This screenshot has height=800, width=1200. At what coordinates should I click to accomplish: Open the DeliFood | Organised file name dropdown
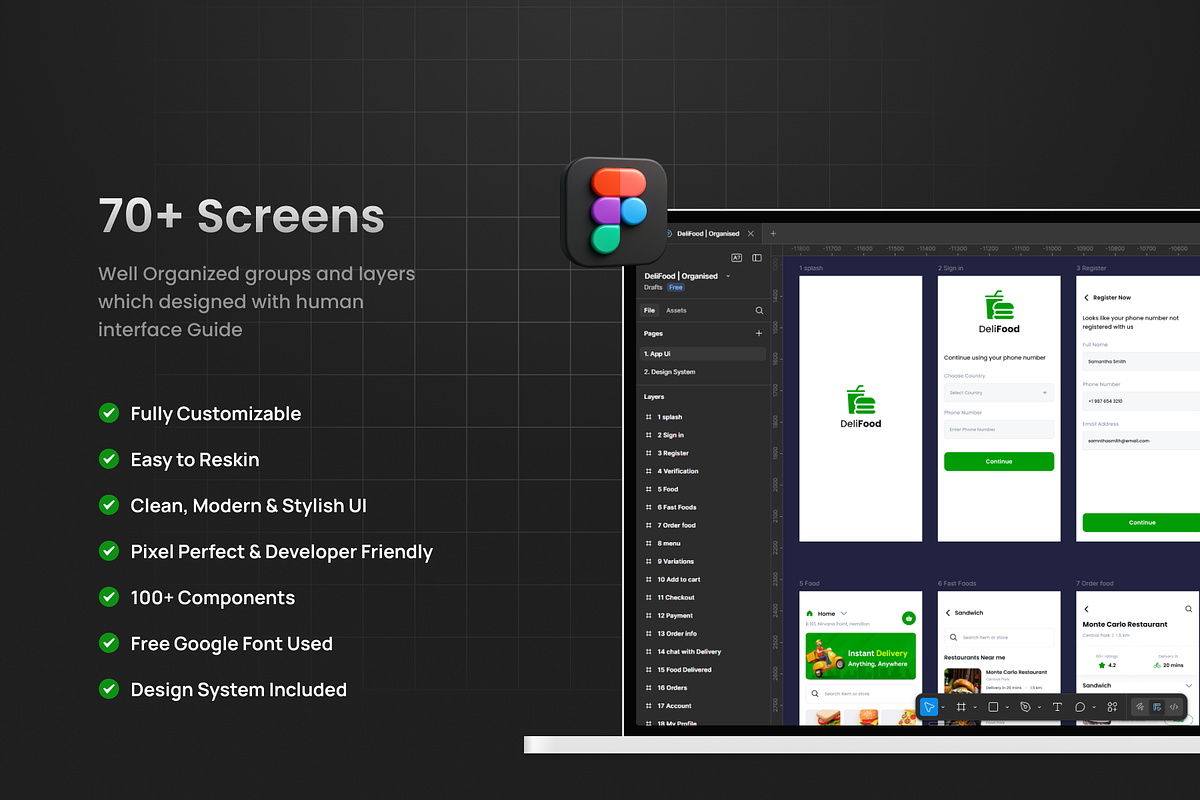click(728, 276)
